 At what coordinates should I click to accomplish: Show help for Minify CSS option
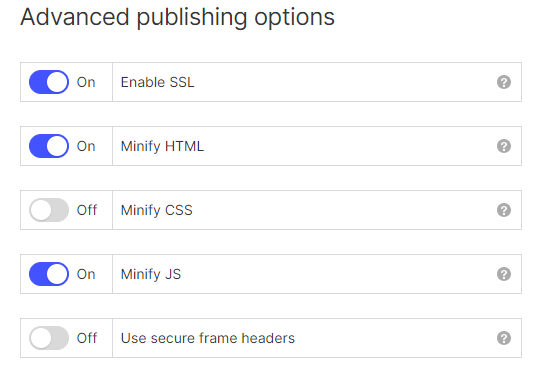(504, 210)
